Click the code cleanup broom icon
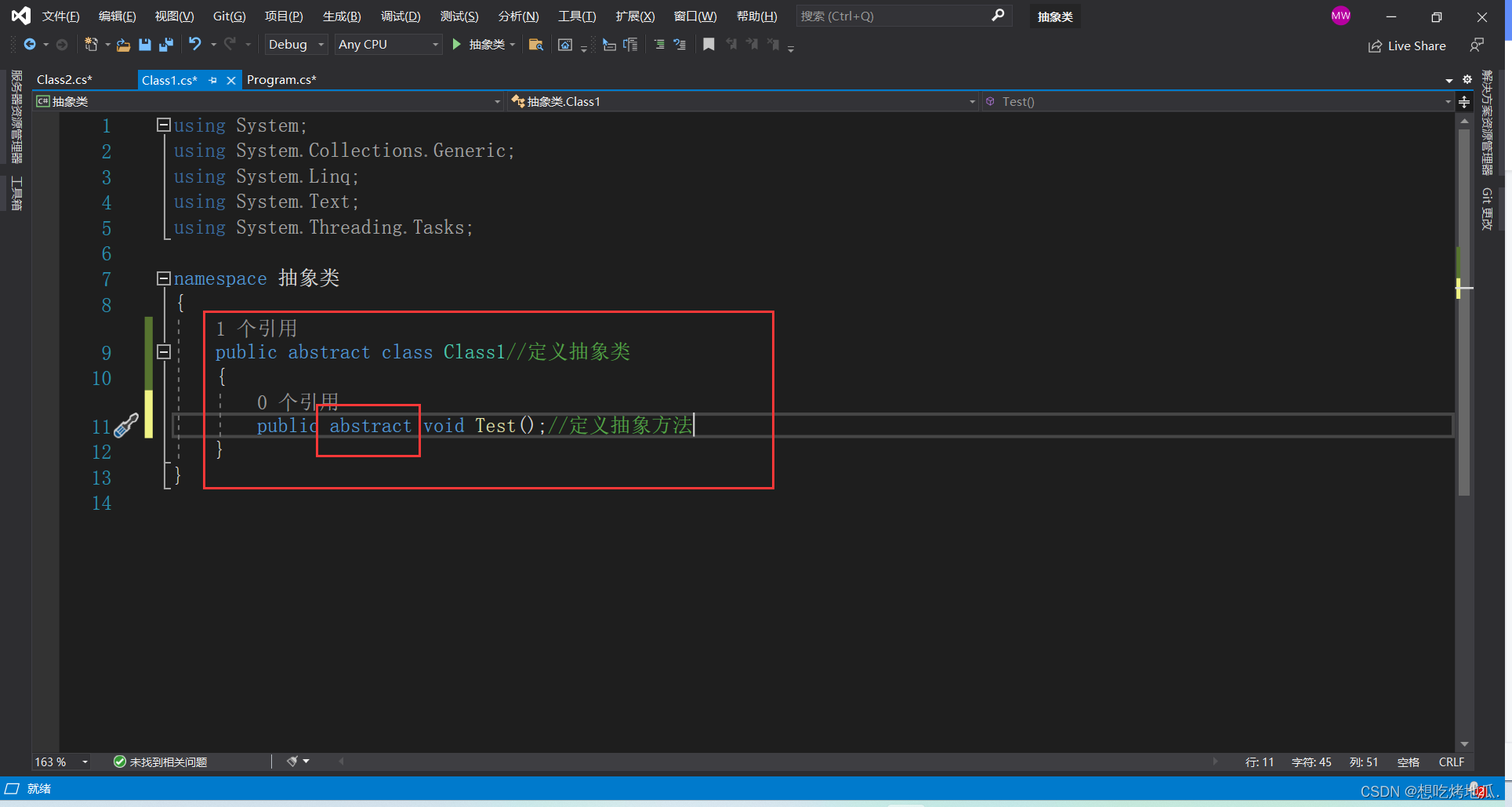1512x807 pixels. tap(292, 762)
